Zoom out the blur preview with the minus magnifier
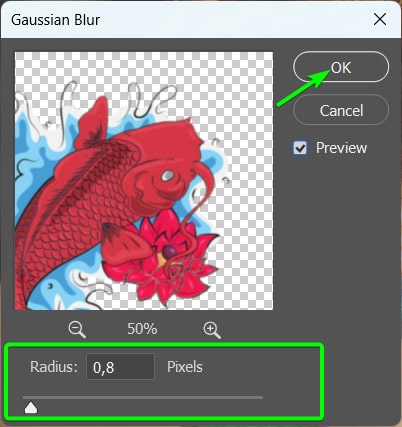 77,330
